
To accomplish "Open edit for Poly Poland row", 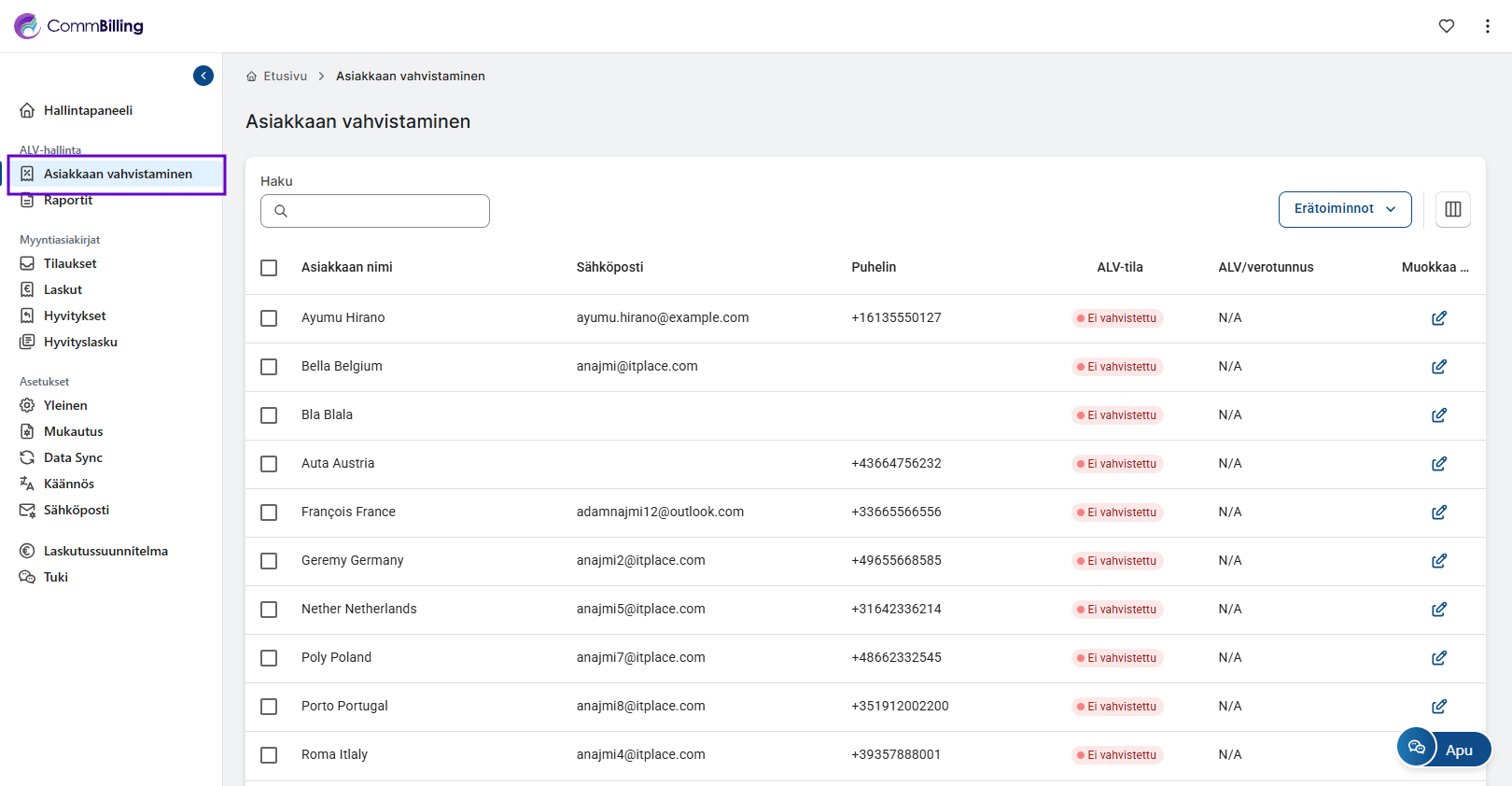I will (x=1438, y=658).
